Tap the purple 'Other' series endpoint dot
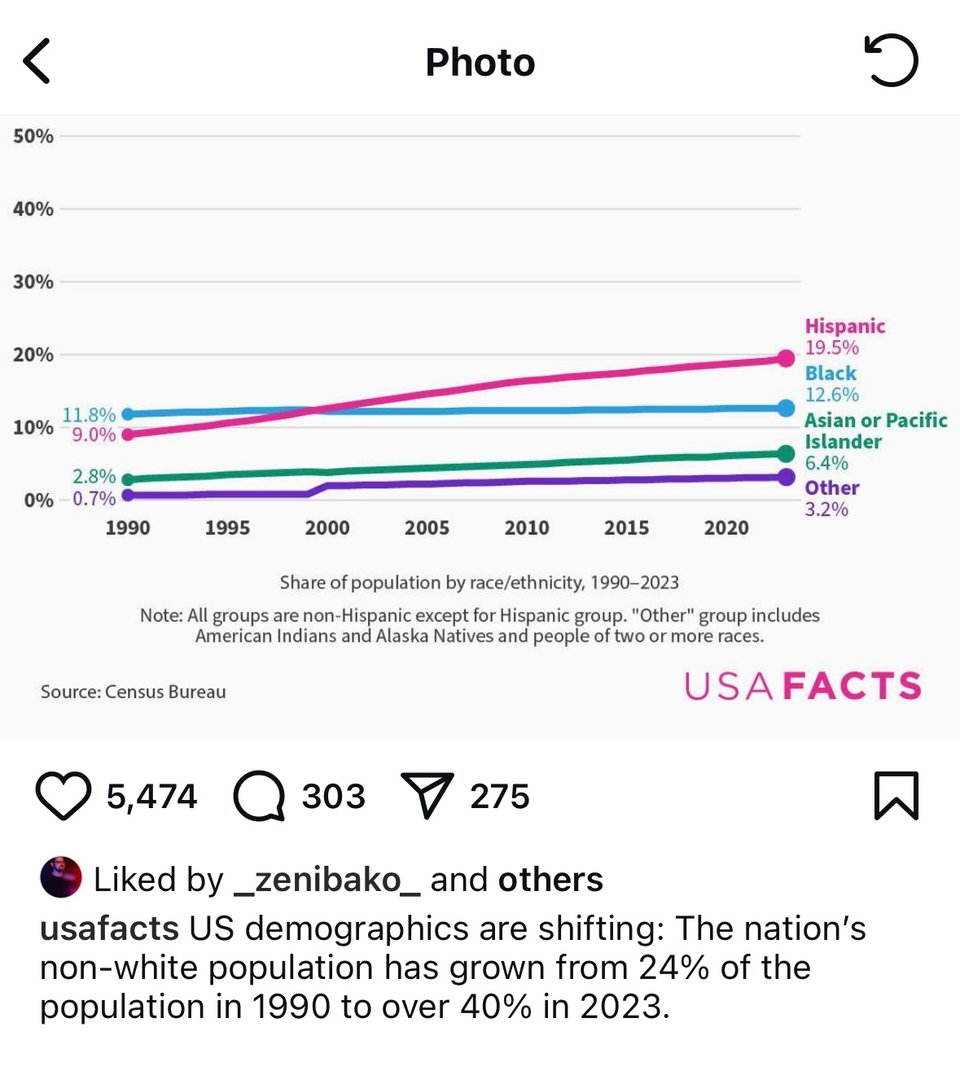Viewport: 960px width, 1075px height. [784, 477]
